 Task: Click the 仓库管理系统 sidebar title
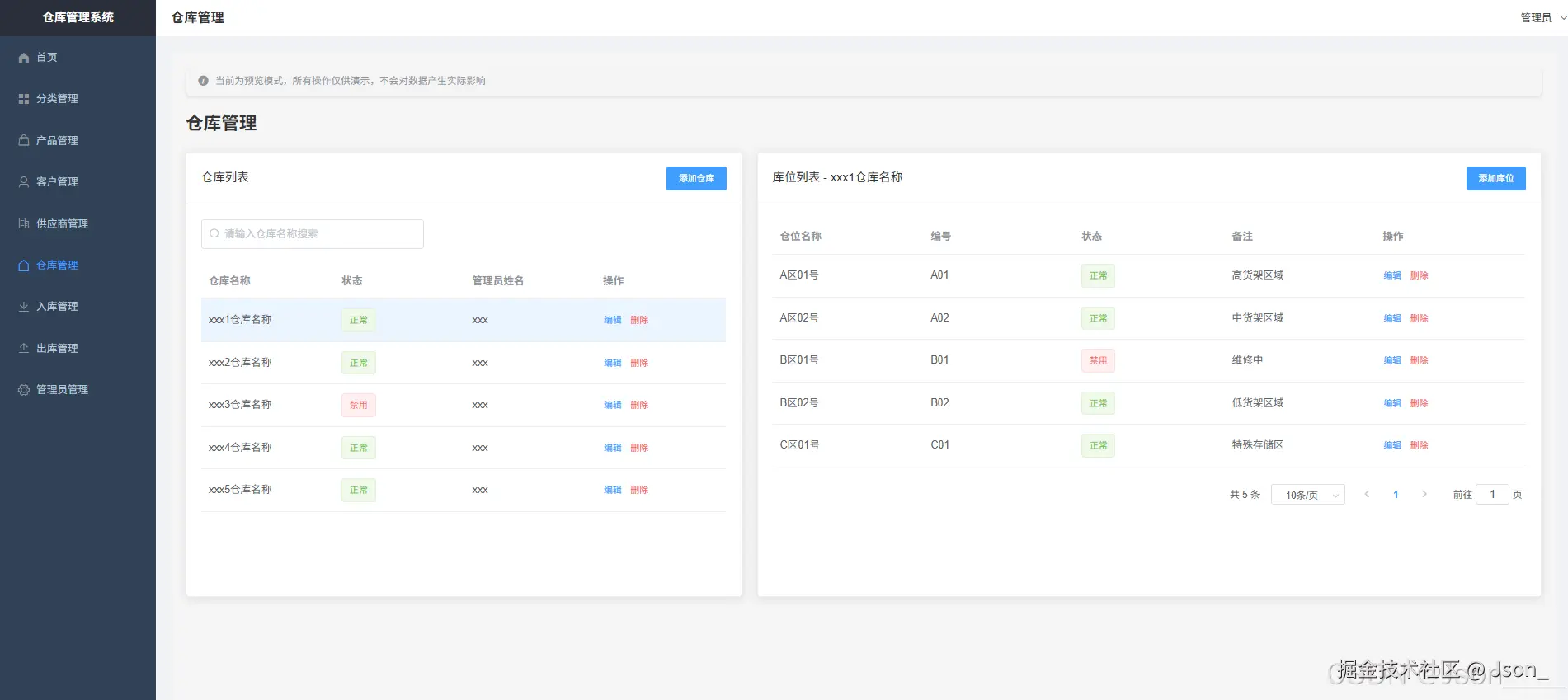(78, 17)
